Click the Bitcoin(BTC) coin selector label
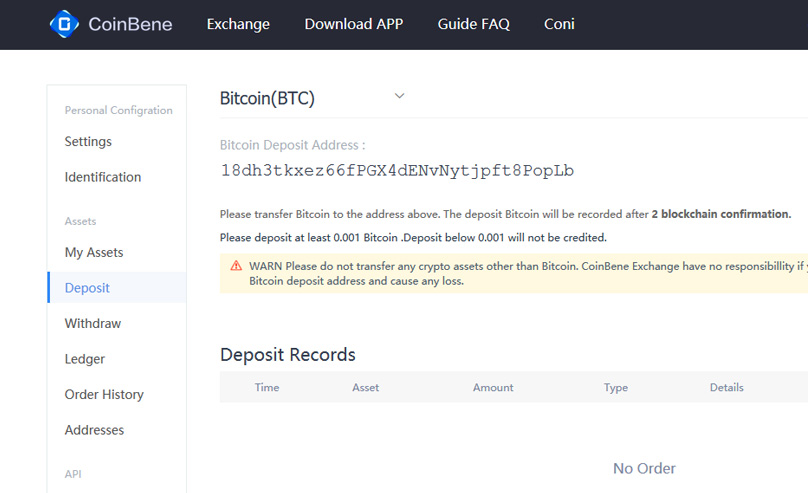 coord(267,98)
